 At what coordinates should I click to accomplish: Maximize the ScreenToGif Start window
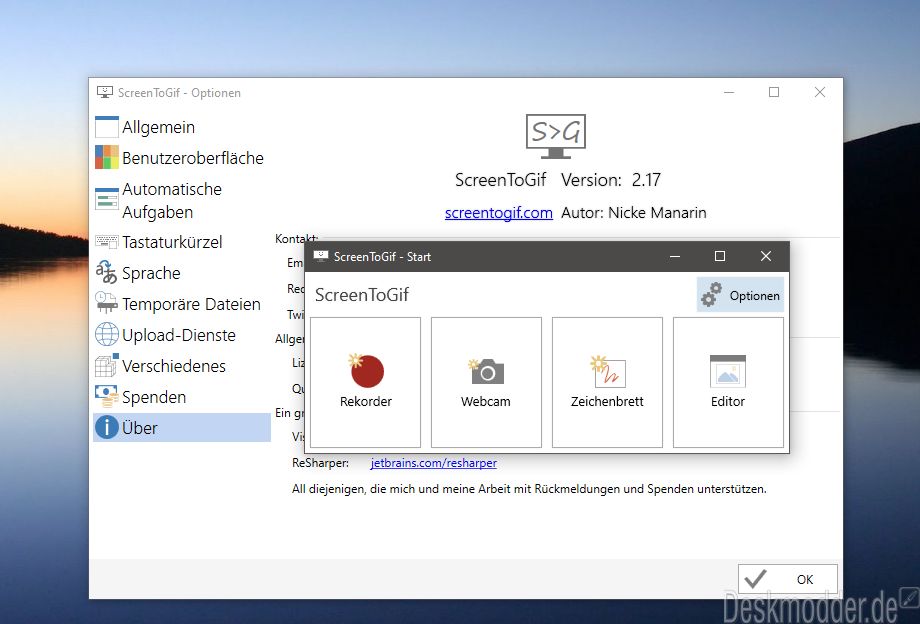719,256
